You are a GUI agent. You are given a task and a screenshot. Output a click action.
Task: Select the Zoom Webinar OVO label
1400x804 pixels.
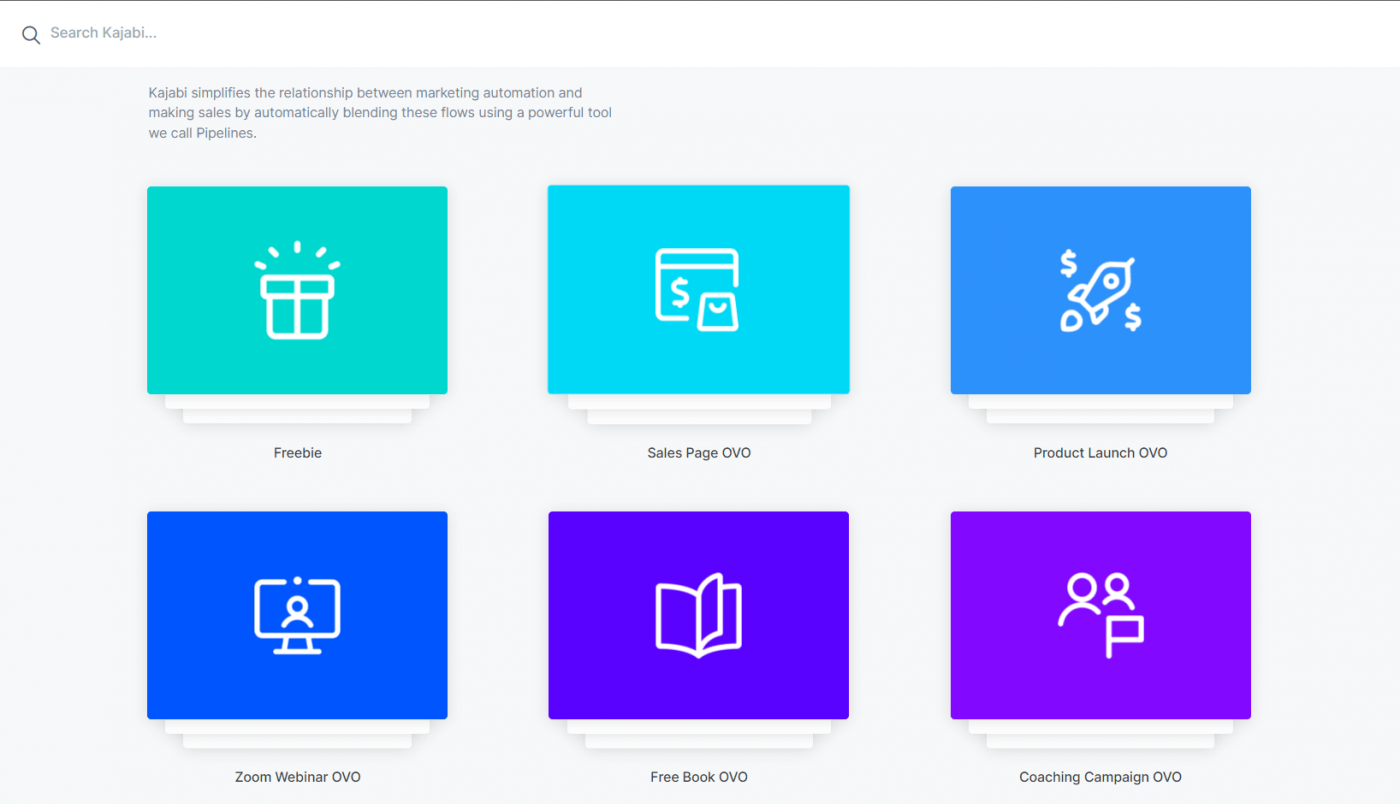pyautogui.click(x=297, y=777)
